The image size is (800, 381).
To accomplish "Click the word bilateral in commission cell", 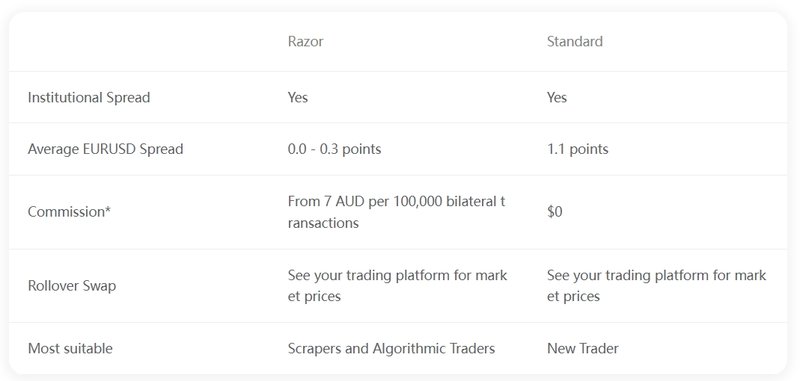I will [x=470, y=201].
